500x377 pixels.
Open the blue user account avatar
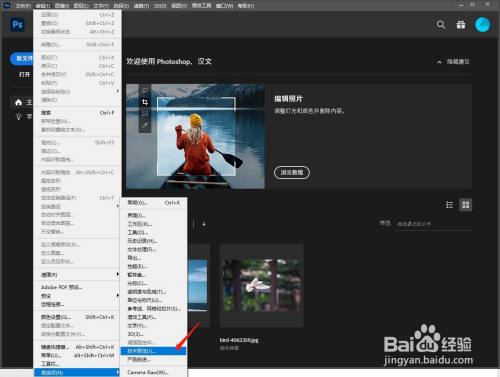point(482,25)
